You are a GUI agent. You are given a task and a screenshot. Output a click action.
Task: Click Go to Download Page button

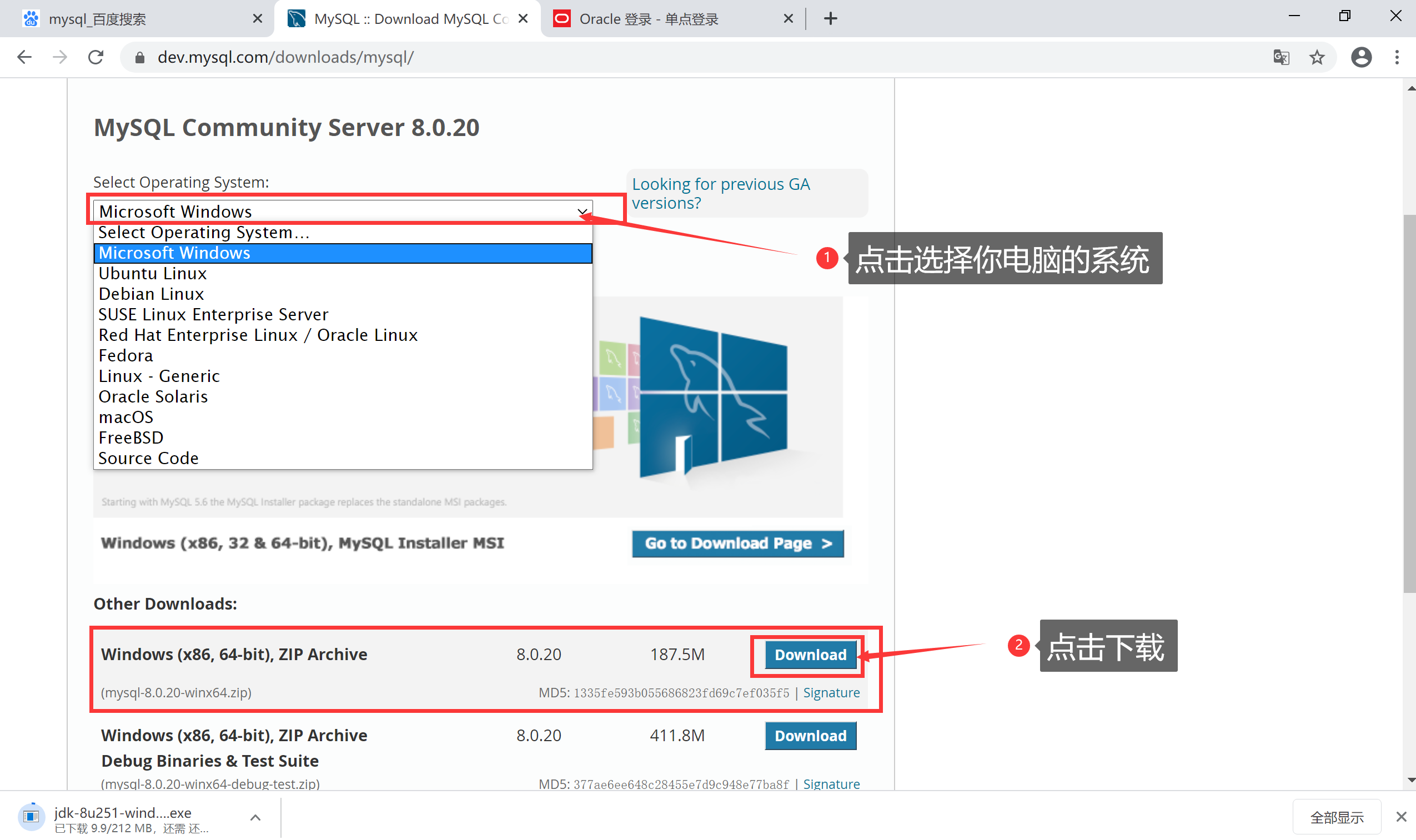737,544
